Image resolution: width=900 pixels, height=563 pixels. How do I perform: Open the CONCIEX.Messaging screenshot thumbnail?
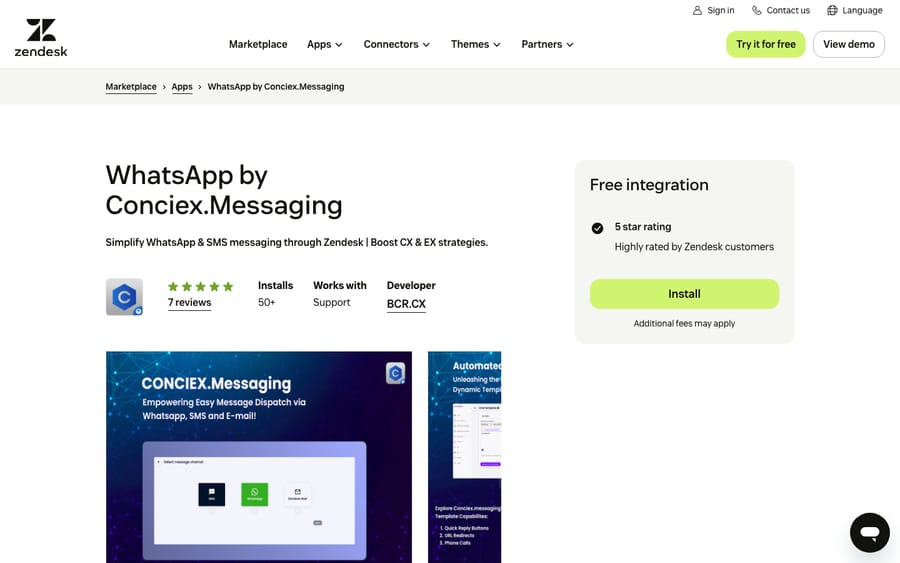(x=259, y=457)
